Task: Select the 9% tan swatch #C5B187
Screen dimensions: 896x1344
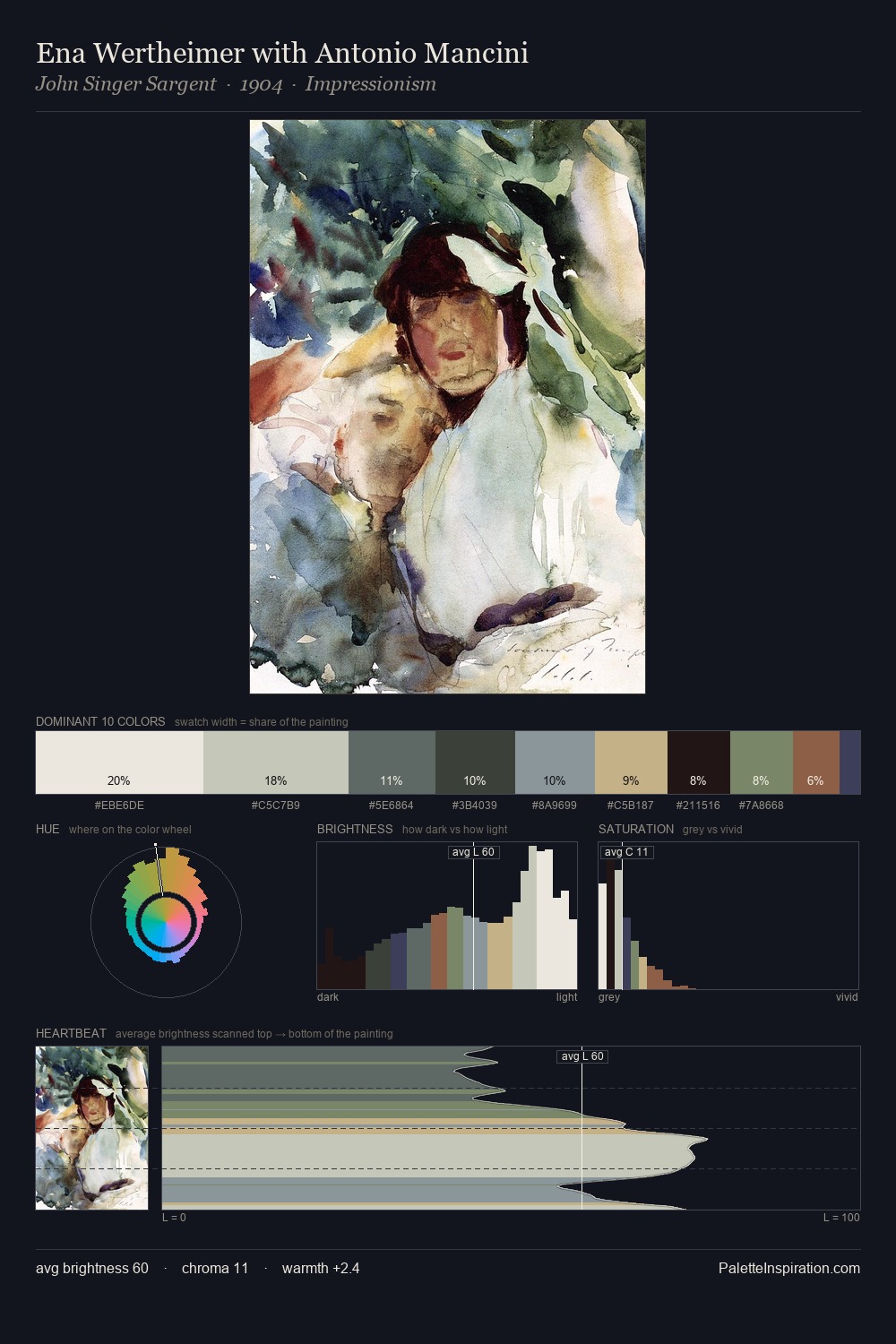Action: click(x=631, y=762)
